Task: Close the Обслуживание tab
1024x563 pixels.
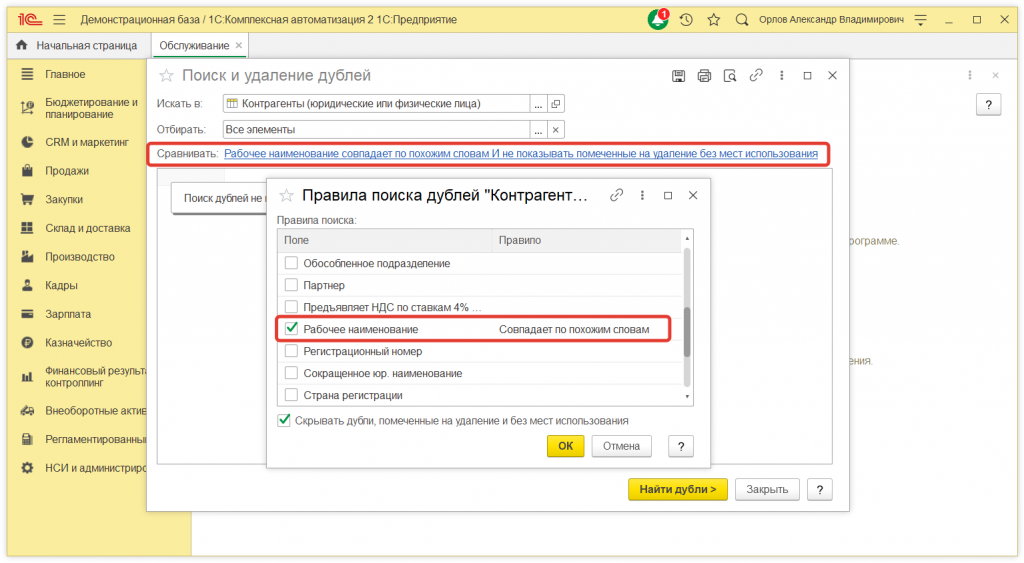Action: pos(239,46)
